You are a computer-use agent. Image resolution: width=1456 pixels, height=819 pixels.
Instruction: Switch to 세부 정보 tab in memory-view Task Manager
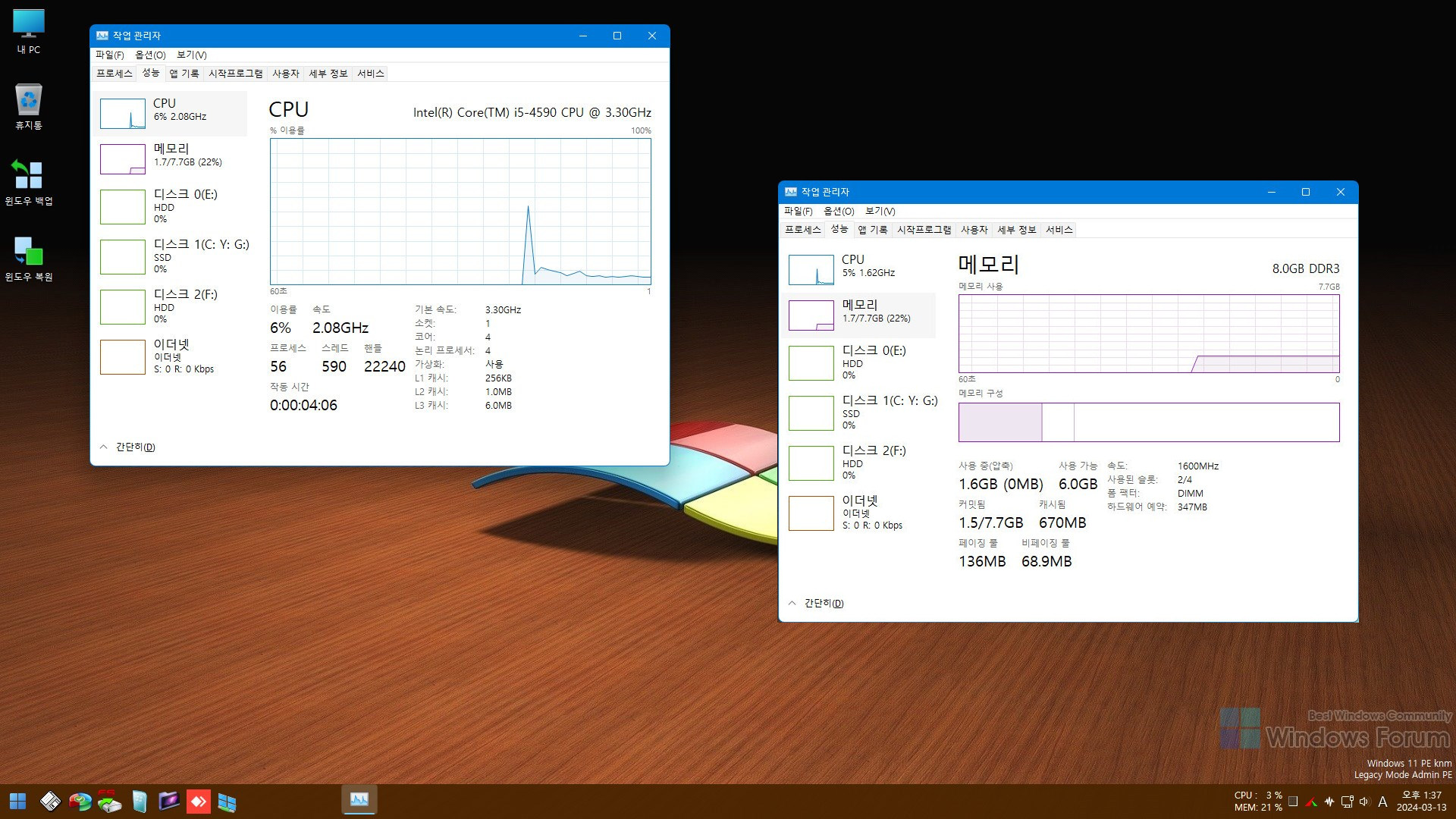click(1017, 230)
